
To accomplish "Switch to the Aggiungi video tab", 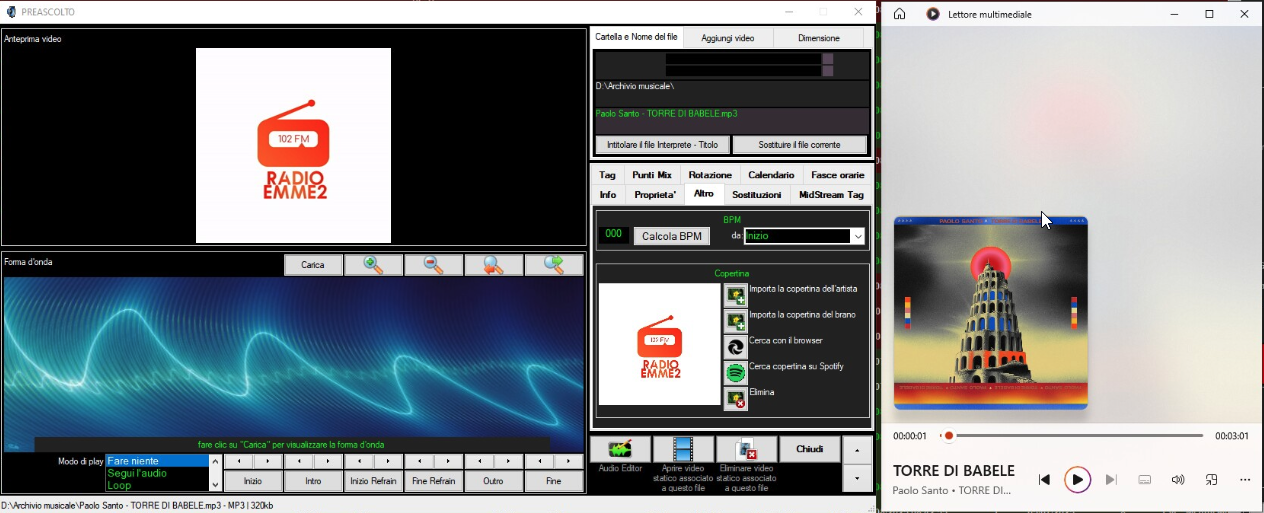I will coord(728,38).
